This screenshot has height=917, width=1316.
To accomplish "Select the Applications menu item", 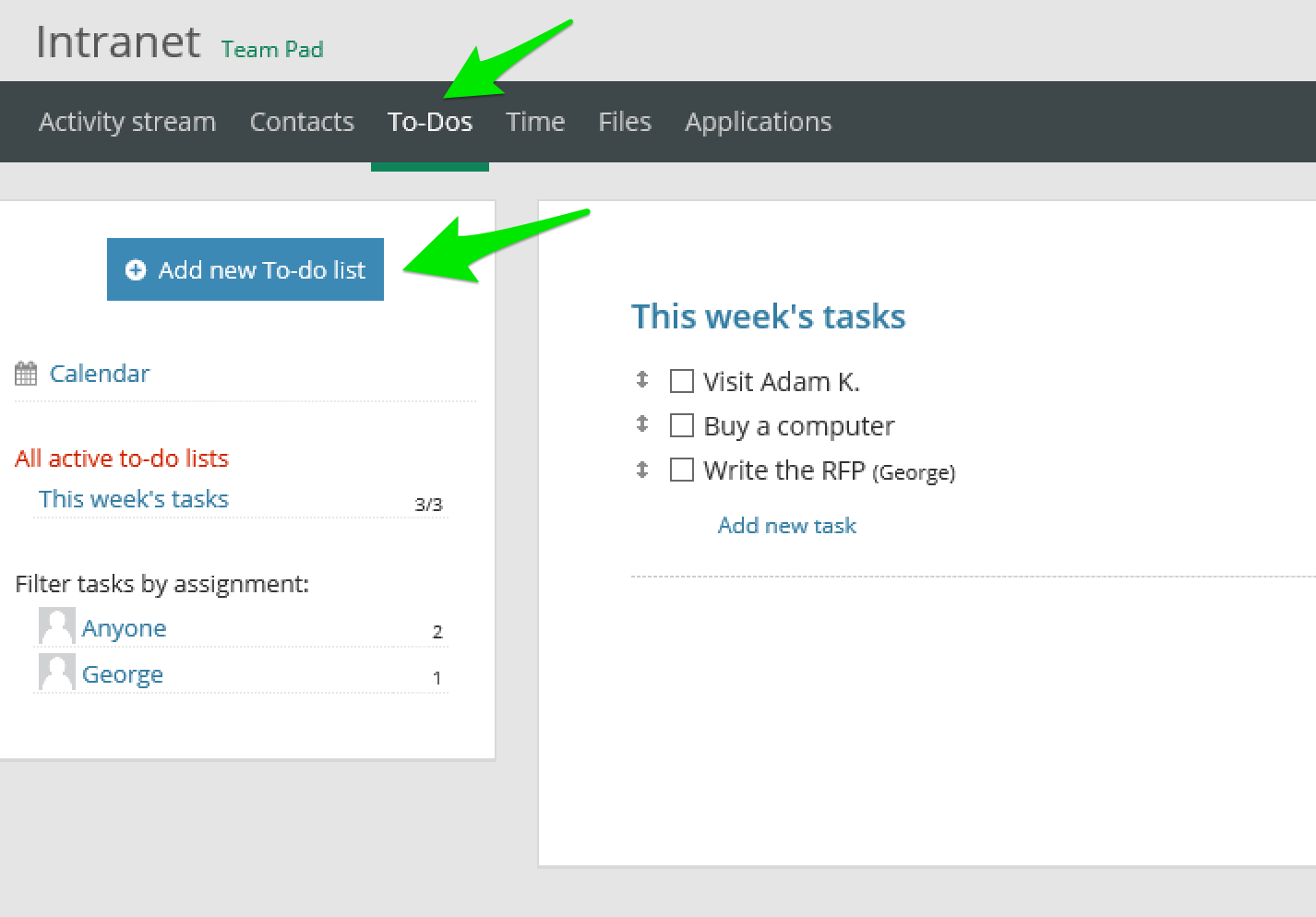I will pos(758,122).
